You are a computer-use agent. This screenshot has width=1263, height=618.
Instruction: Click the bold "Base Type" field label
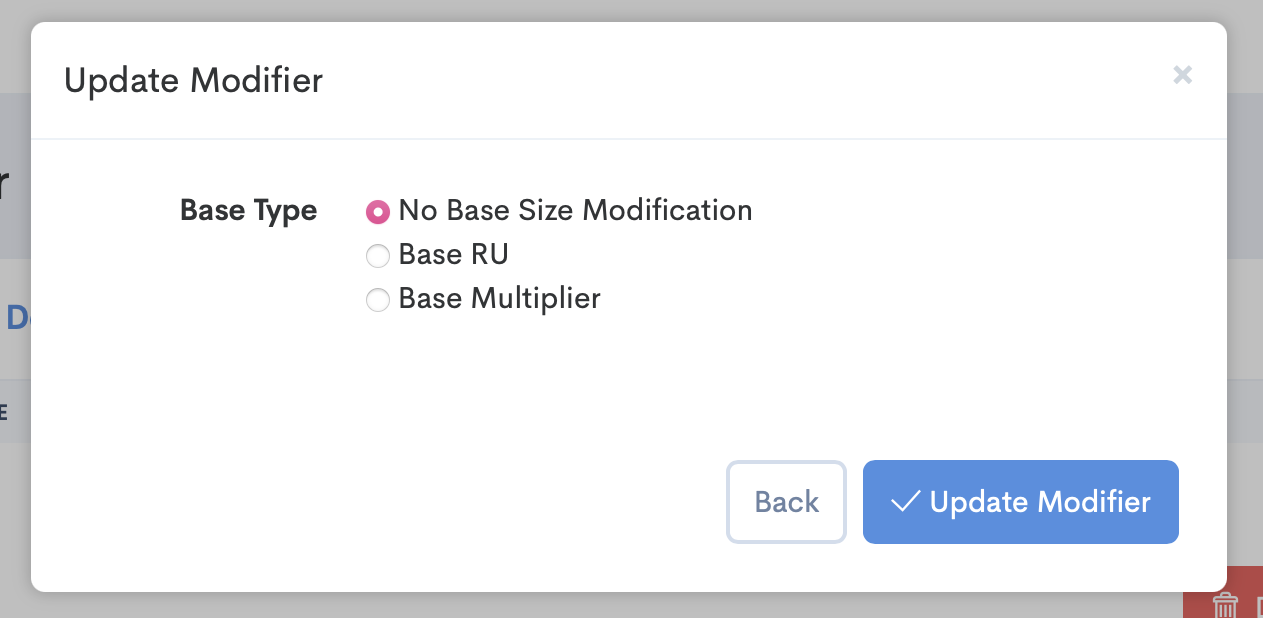248,211
